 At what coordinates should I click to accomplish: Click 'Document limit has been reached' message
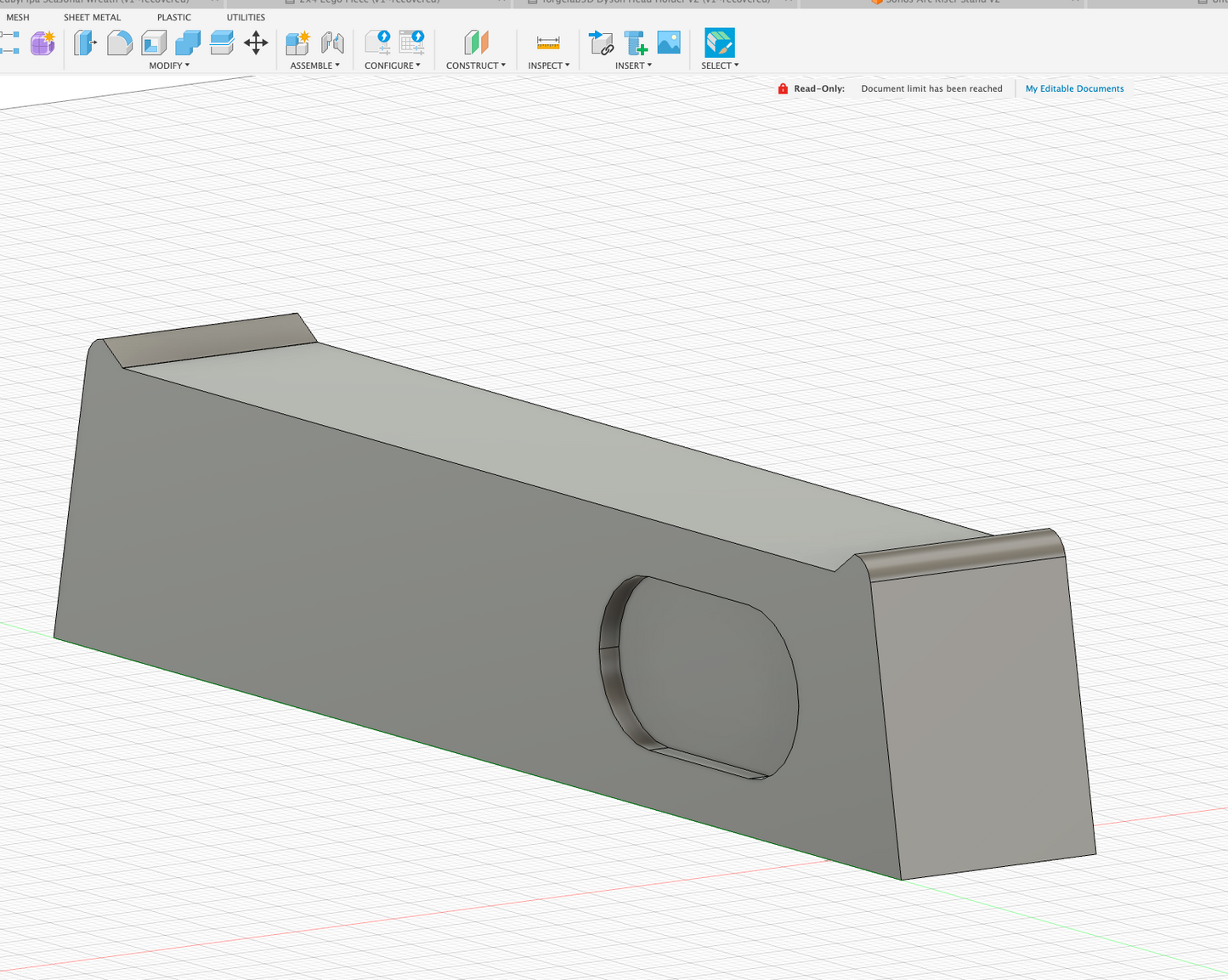coord(931,88)
